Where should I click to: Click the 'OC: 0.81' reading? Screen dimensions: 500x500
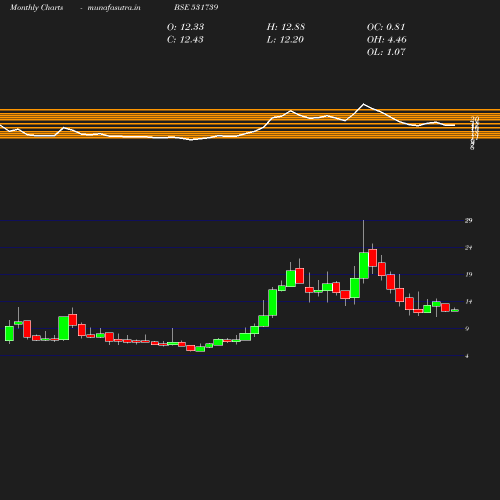click(386, 27)
